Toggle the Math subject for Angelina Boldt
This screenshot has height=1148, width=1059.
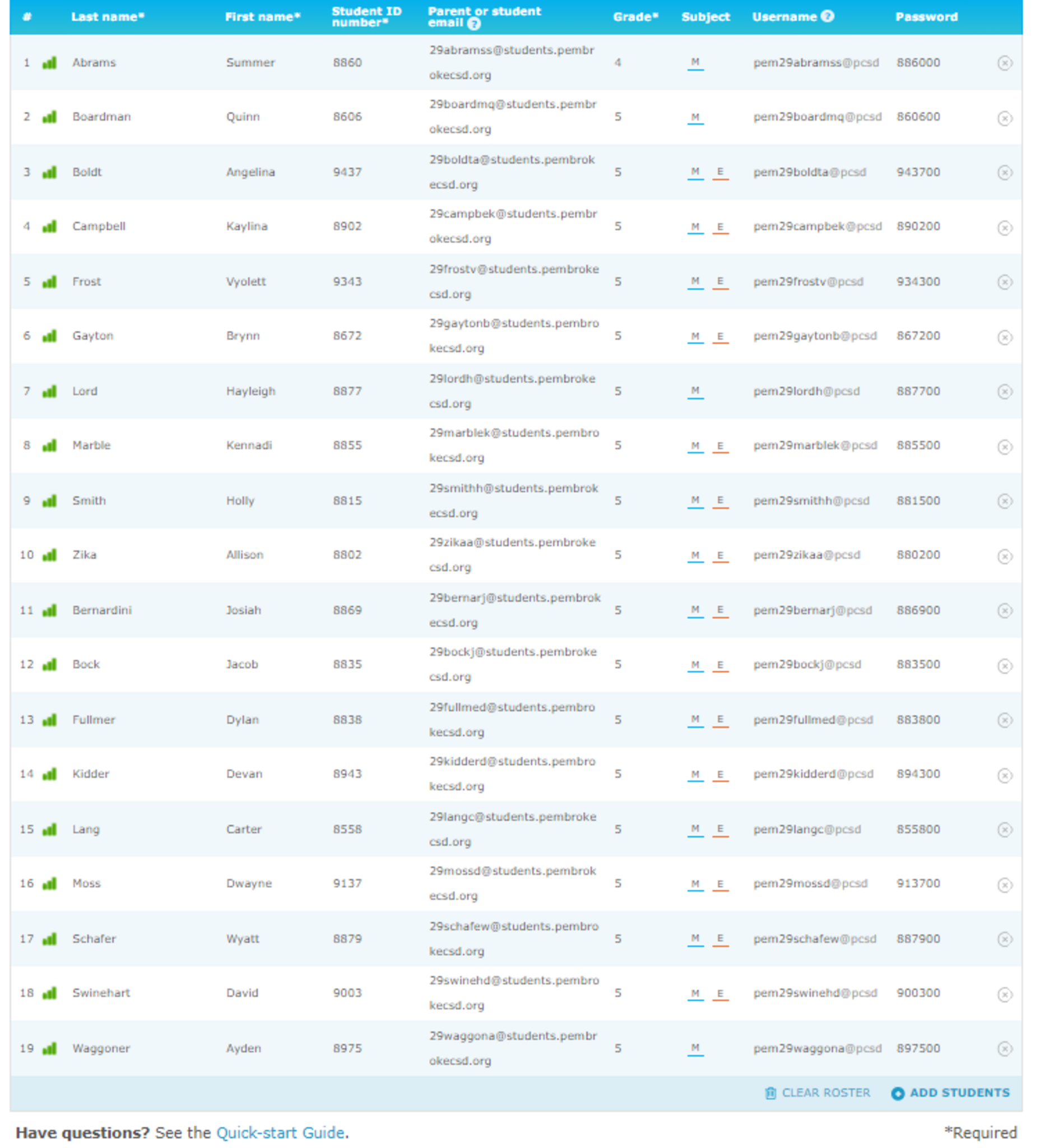pos(695,173)
